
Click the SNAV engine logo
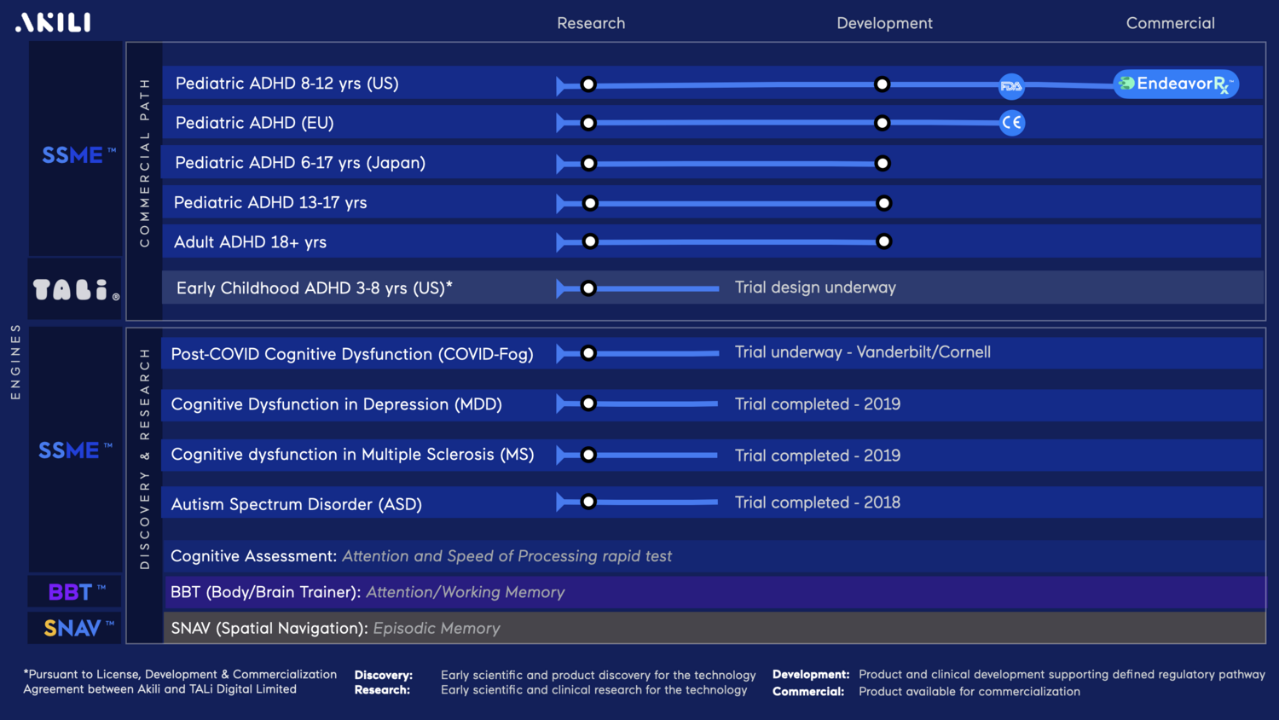76,629
